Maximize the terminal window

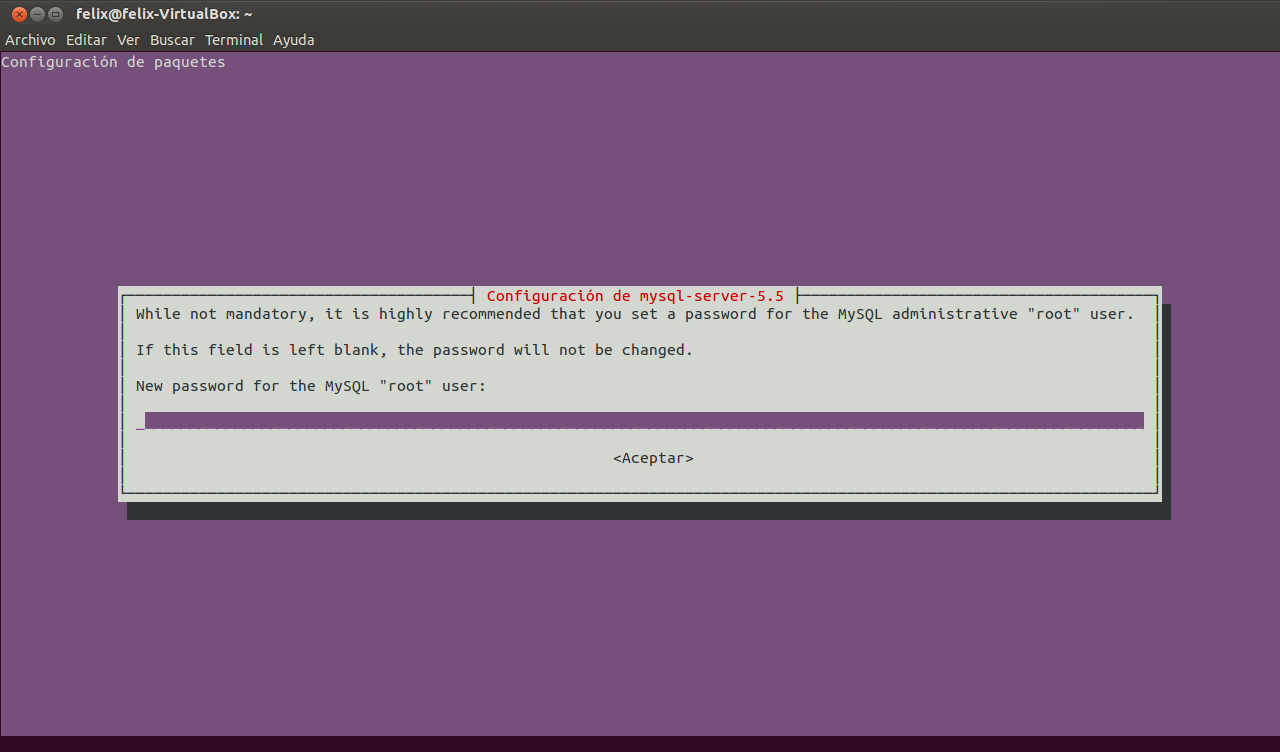click(55, 14)
